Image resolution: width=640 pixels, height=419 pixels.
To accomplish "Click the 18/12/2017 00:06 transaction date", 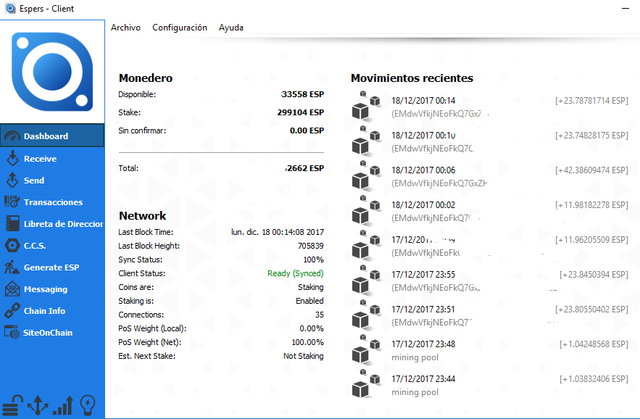I will coord(423,170).
